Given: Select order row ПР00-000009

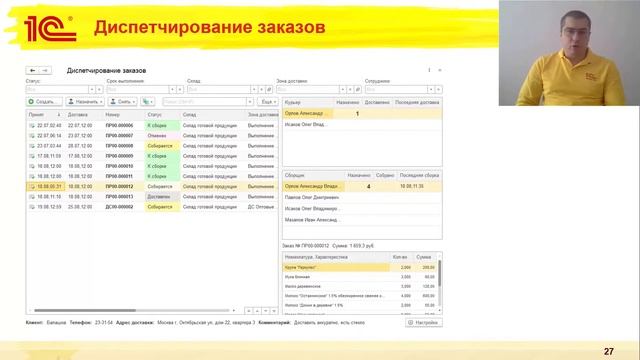Looking at the screenshot, I should pos(152,156).
